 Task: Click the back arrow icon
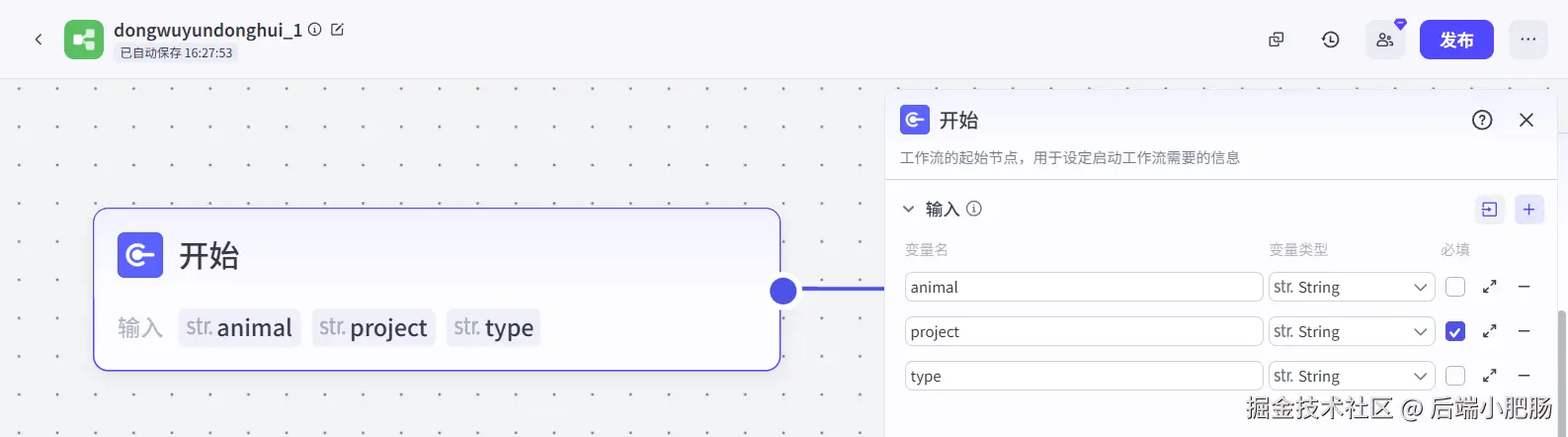(x=39, y=40)
